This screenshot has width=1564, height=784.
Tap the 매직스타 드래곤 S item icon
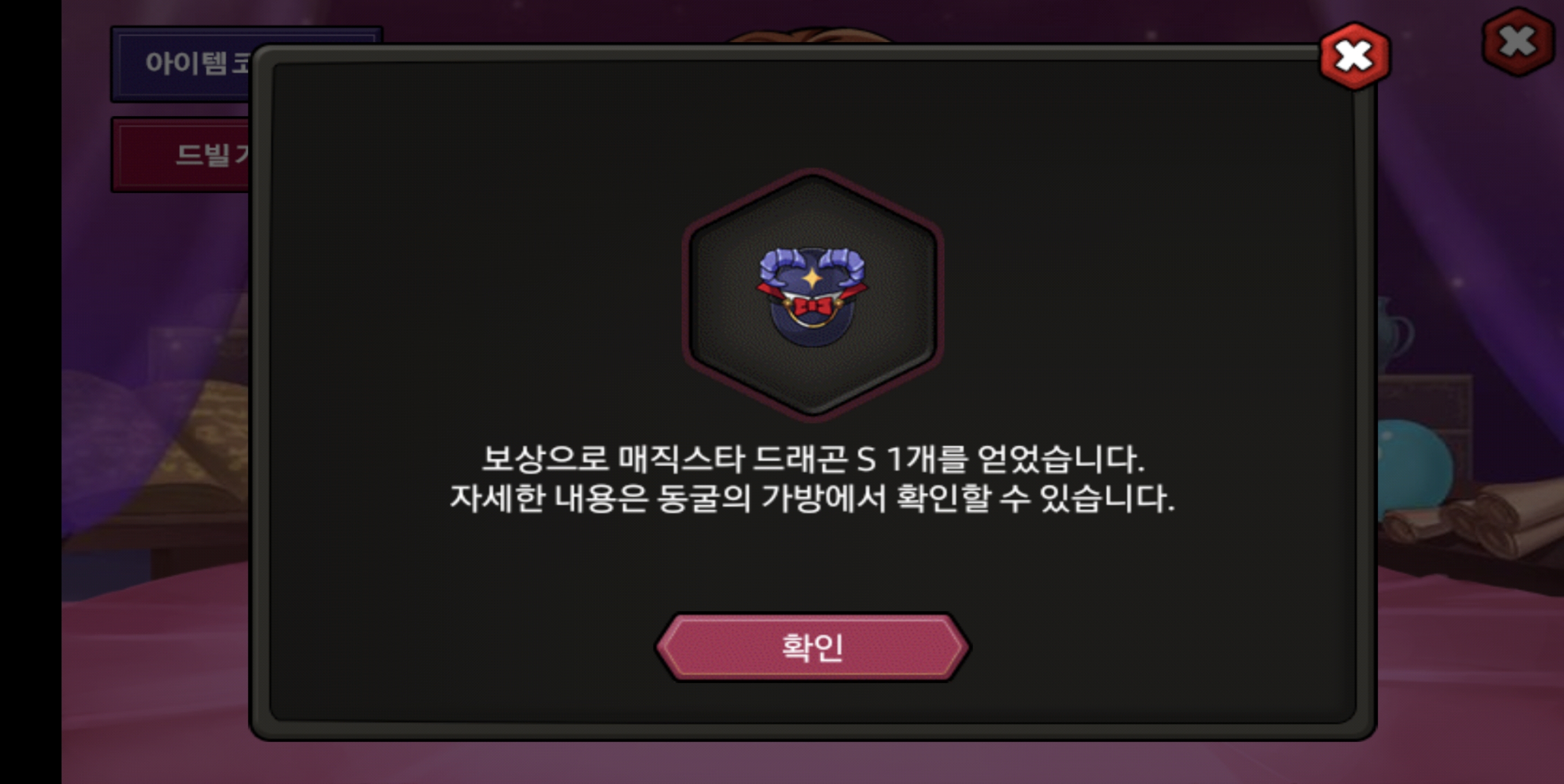(812, 296)
